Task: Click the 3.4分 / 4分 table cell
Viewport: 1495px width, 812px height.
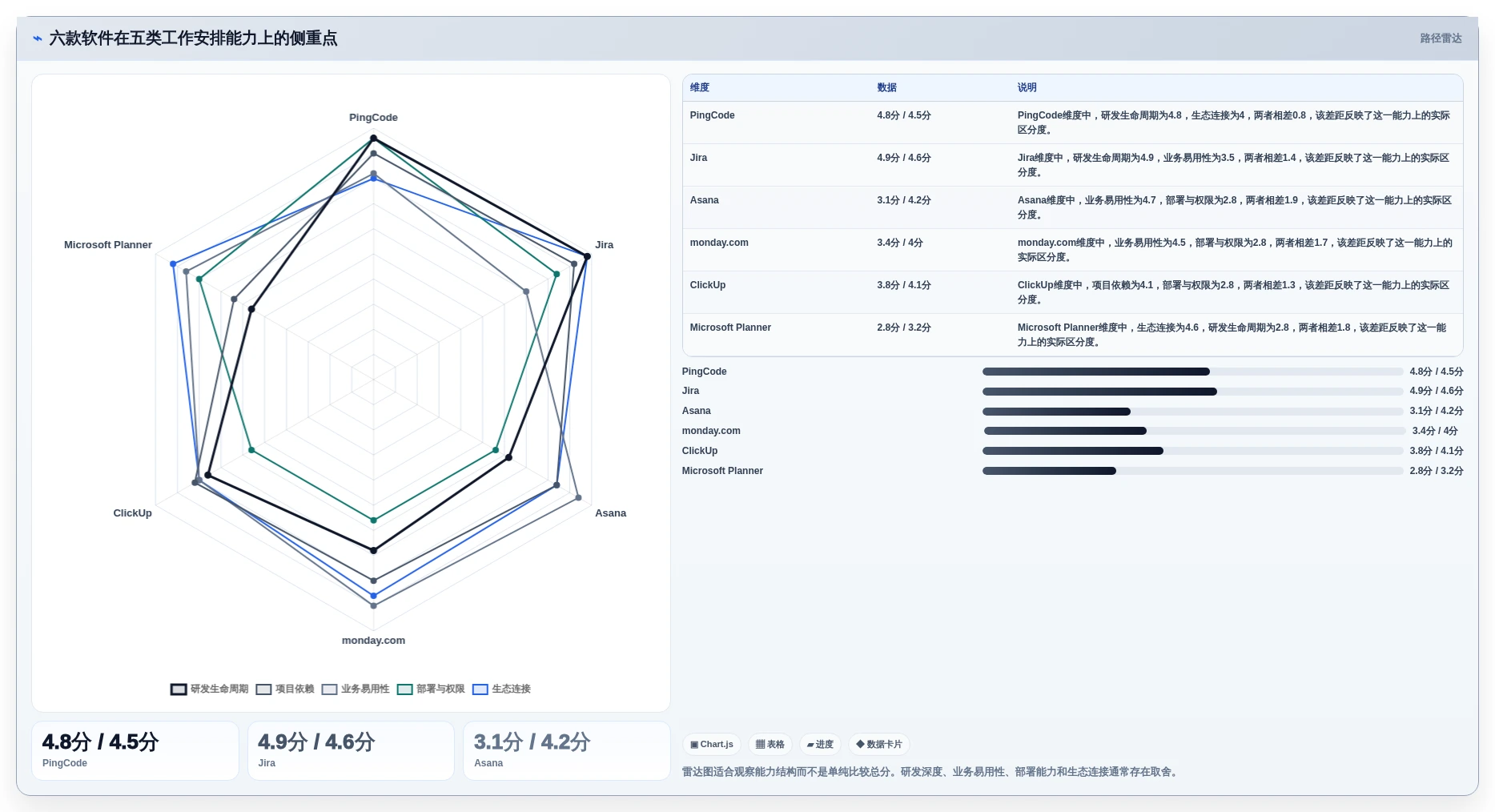Action: tap(900, 243)
